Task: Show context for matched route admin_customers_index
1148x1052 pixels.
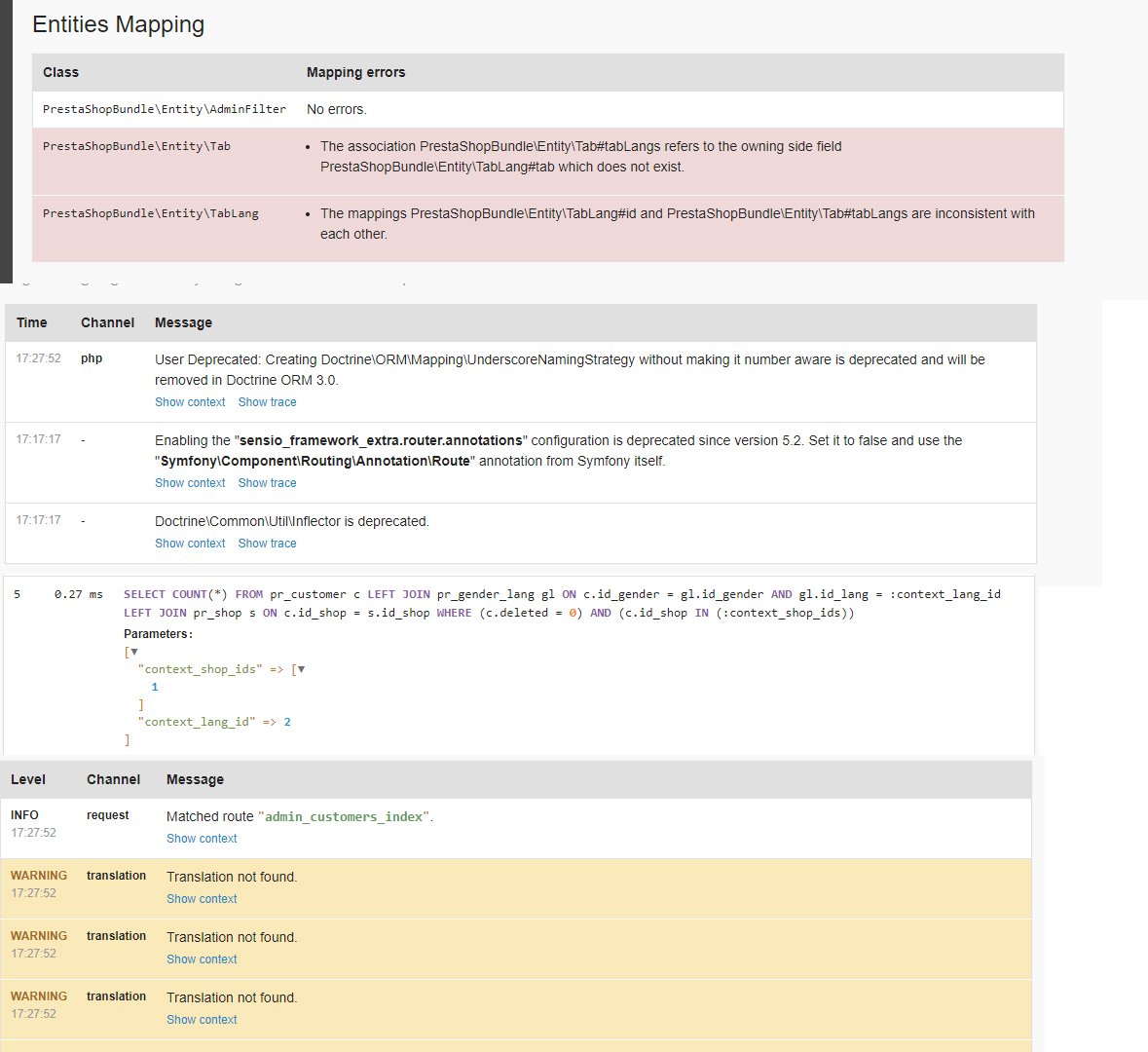Action: [x=202, y=838]
